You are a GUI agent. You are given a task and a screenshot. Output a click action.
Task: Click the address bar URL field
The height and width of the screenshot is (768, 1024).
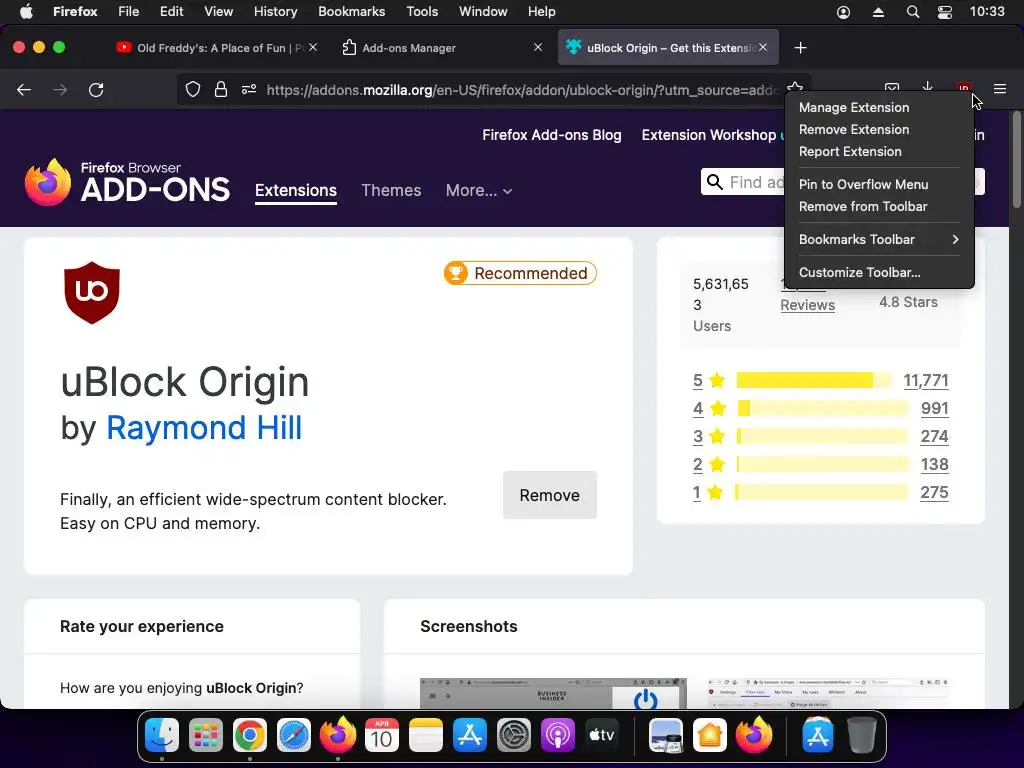(522, 89)
